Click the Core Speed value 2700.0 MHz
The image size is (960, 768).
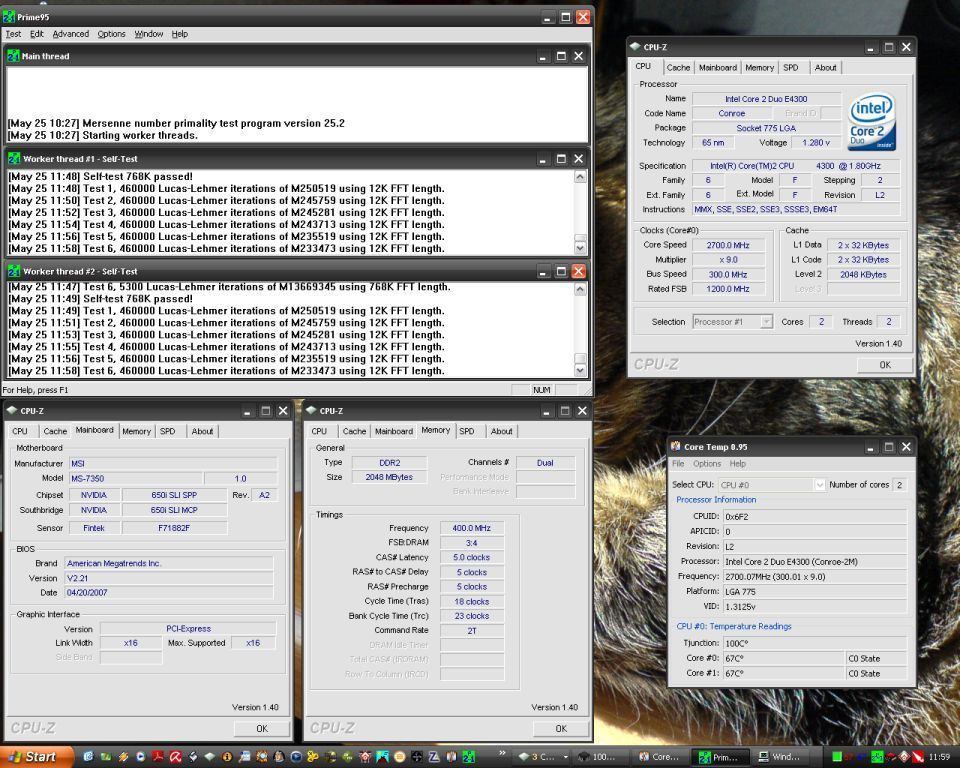click(x=727, y=245)
